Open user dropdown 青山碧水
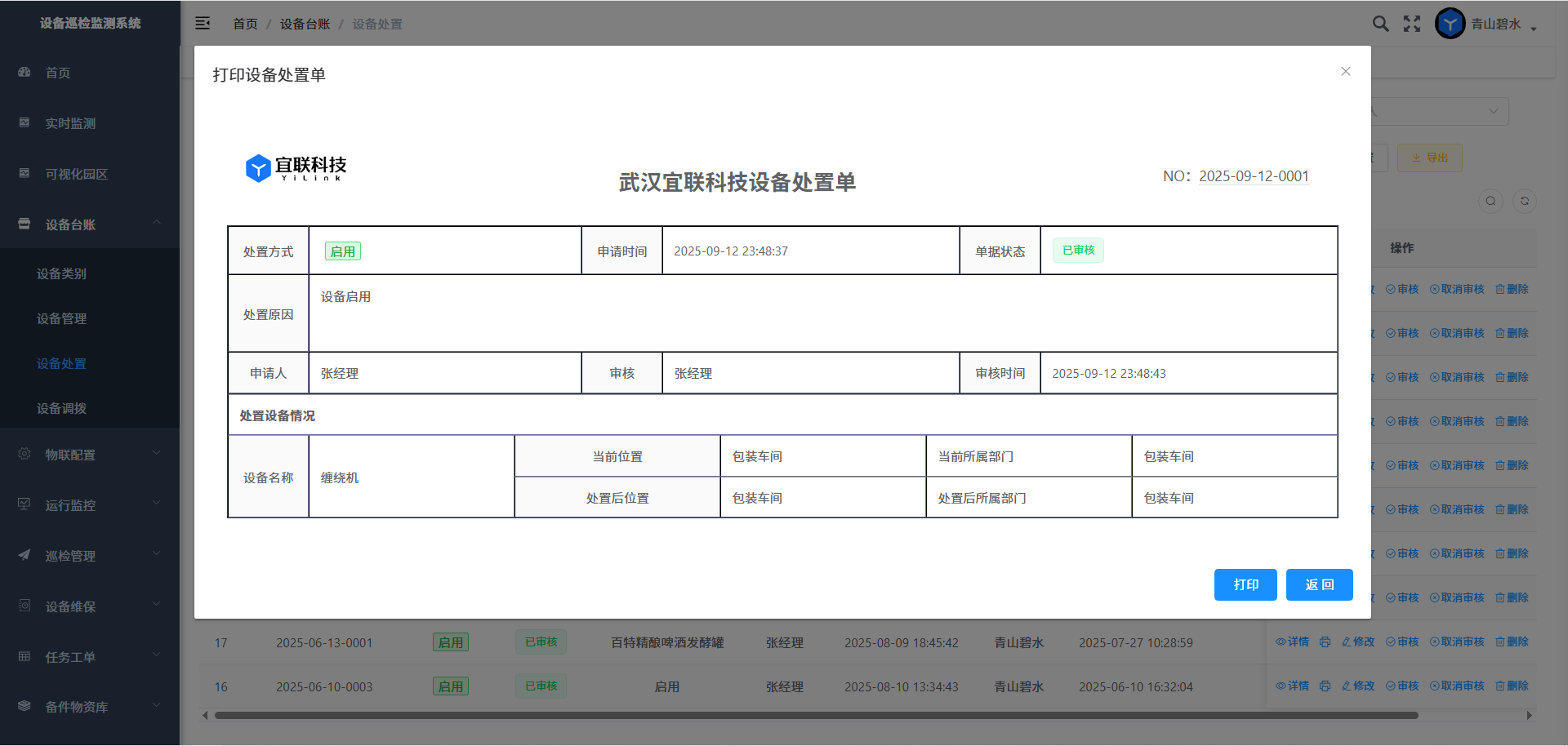This screenshot has height=746, width=1568. (x=1503, y=24)
